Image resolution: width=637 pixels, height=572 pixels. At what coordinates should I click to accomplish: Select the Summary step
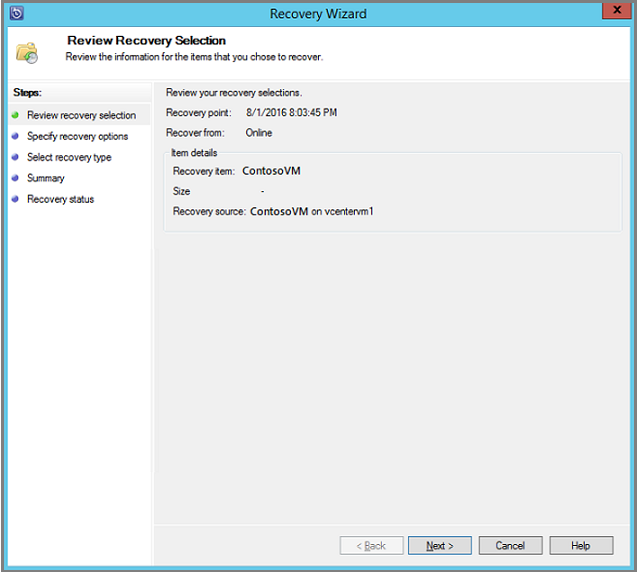[46, 178]
